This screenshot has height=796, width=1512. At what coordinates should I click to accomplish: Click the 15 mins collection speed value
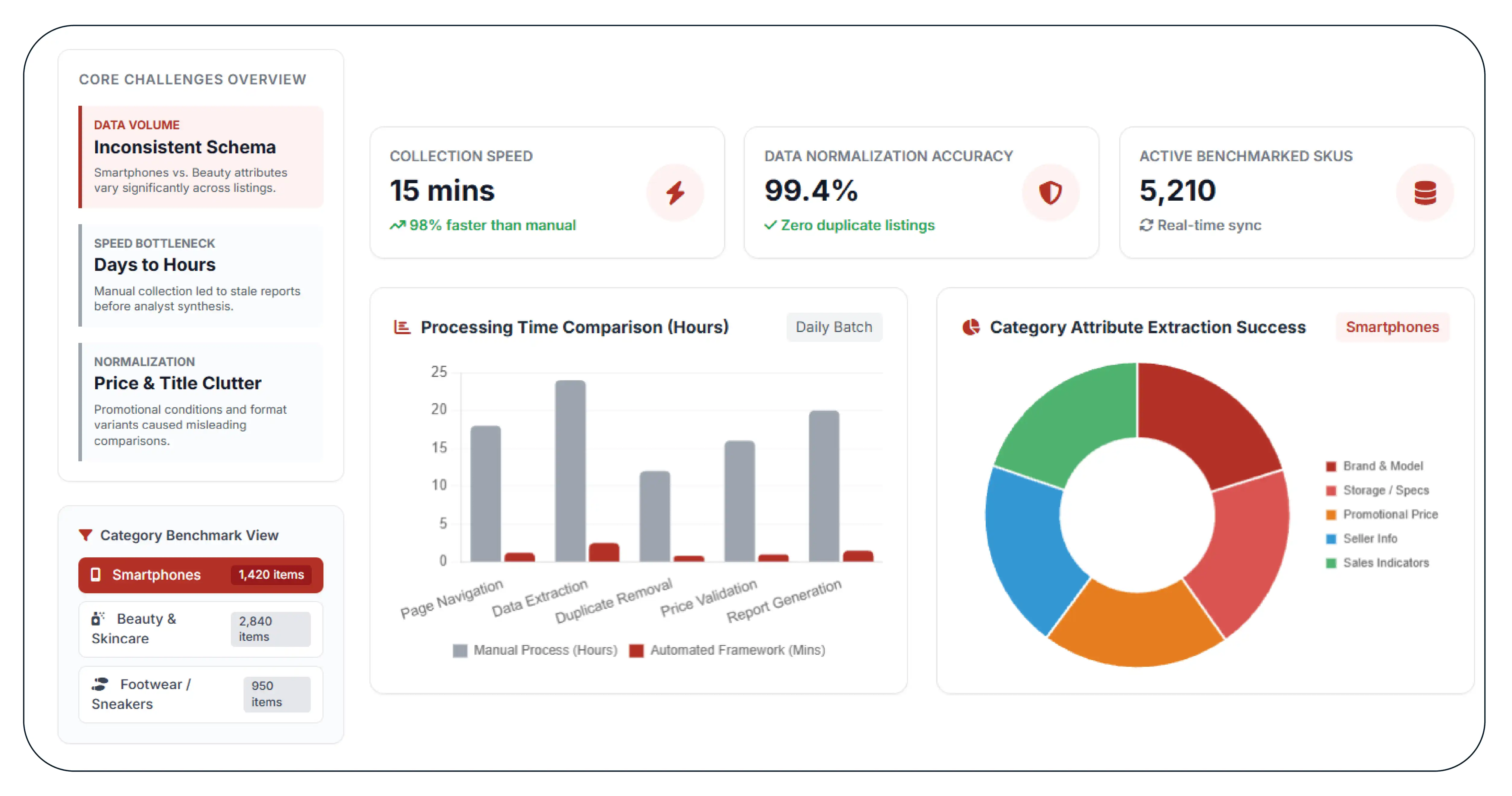pos(442,191)
